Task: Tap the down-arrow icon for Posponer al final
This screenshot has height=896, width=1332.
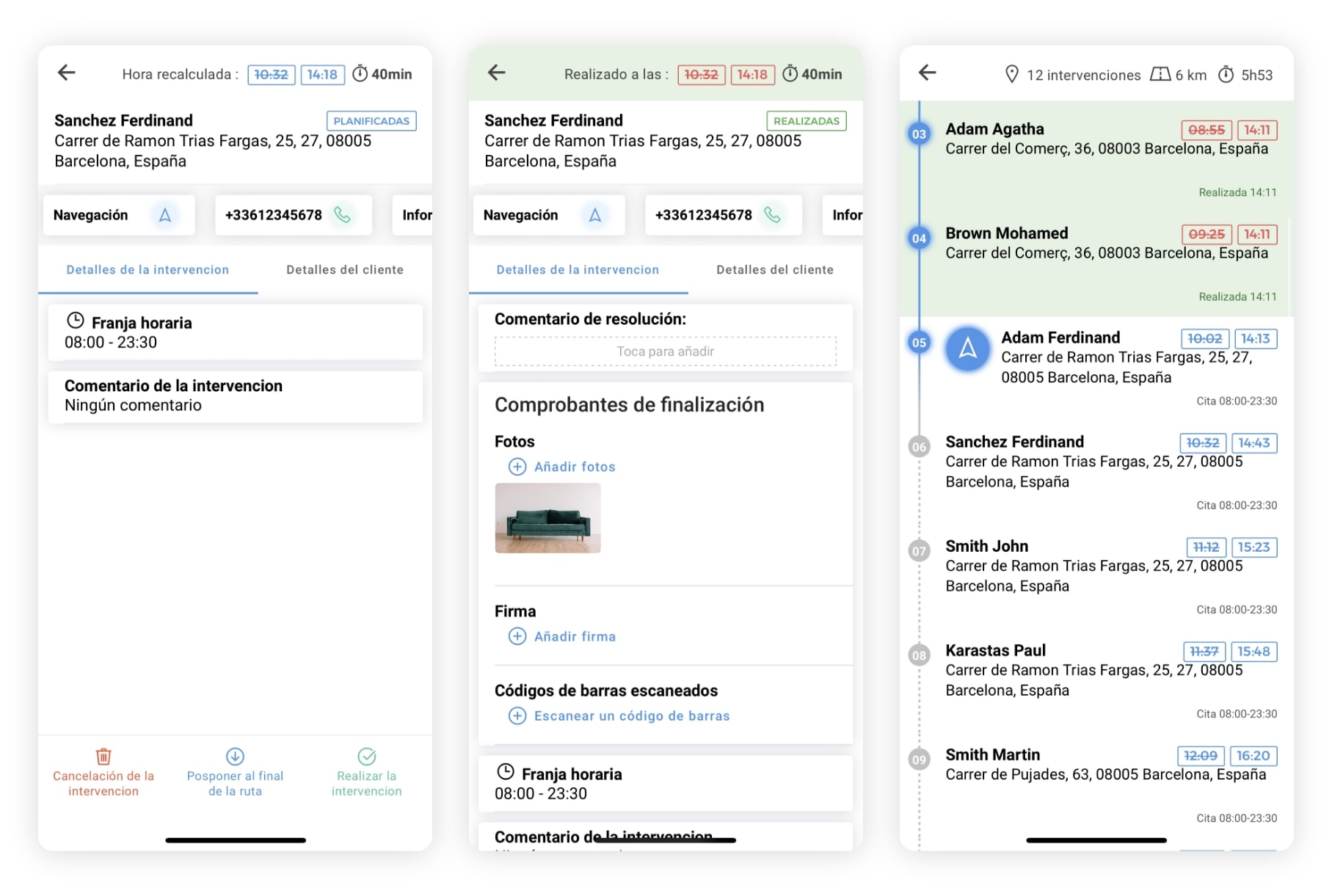Action: click(235, 757)
